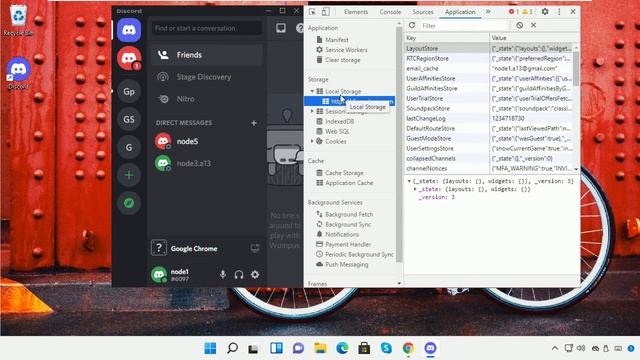Explore public servers compass icon
The width and height of the screenshot is (640, 360).
pyautogui.click(x=129, y=203)
